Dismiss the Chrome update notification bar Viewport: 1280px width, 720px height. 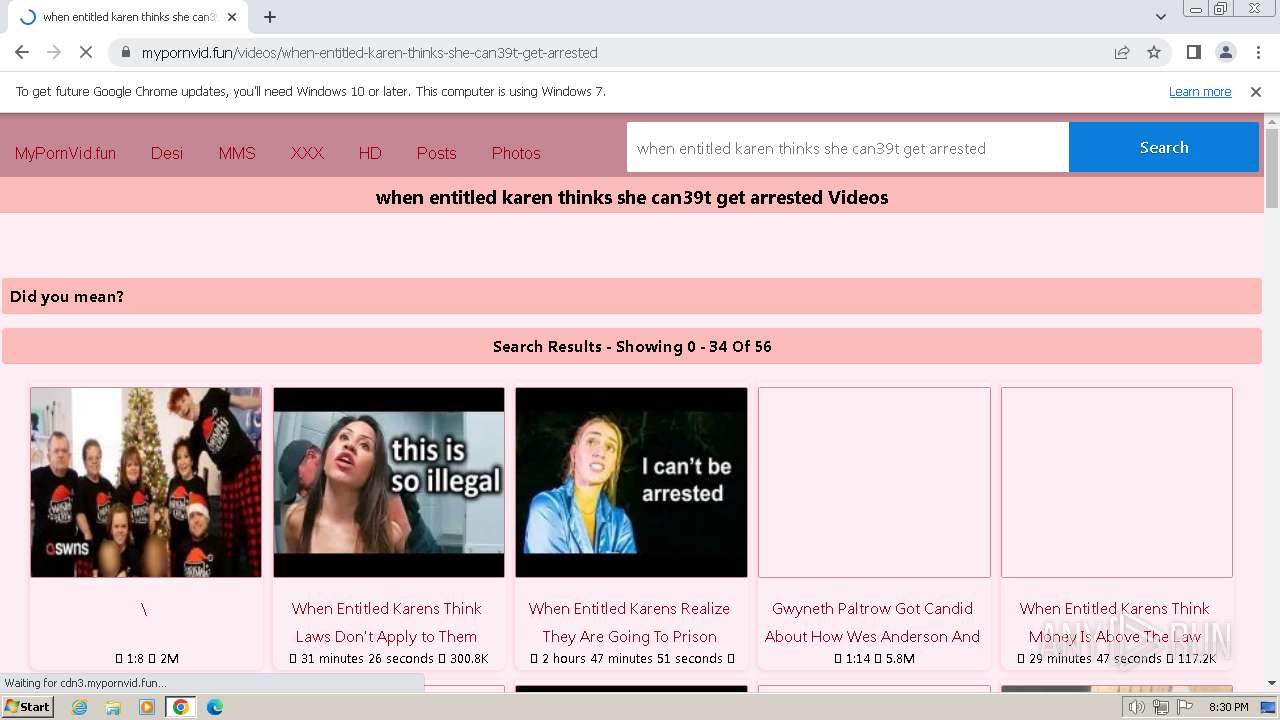[1256, 92]
